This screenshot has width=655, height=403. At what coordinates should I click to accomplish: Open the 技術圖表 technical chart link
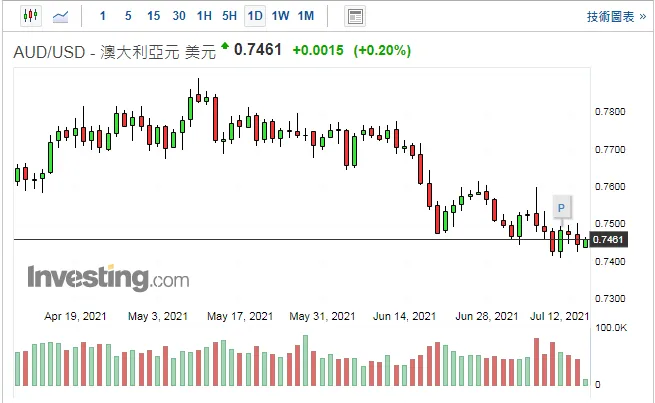click(x=616, y=17)
